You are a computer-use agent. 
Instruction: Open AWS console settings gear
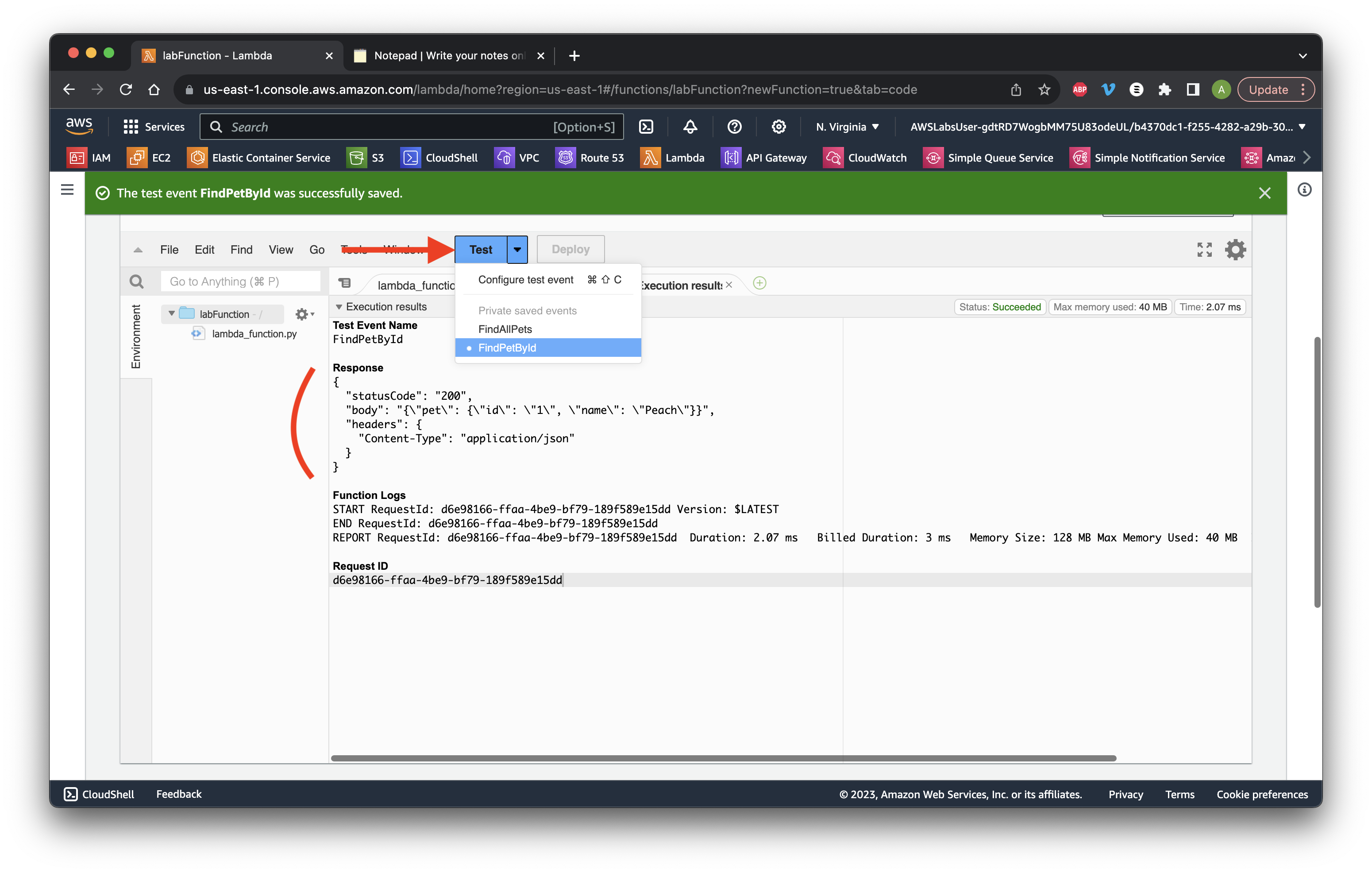tap(779, 127)
